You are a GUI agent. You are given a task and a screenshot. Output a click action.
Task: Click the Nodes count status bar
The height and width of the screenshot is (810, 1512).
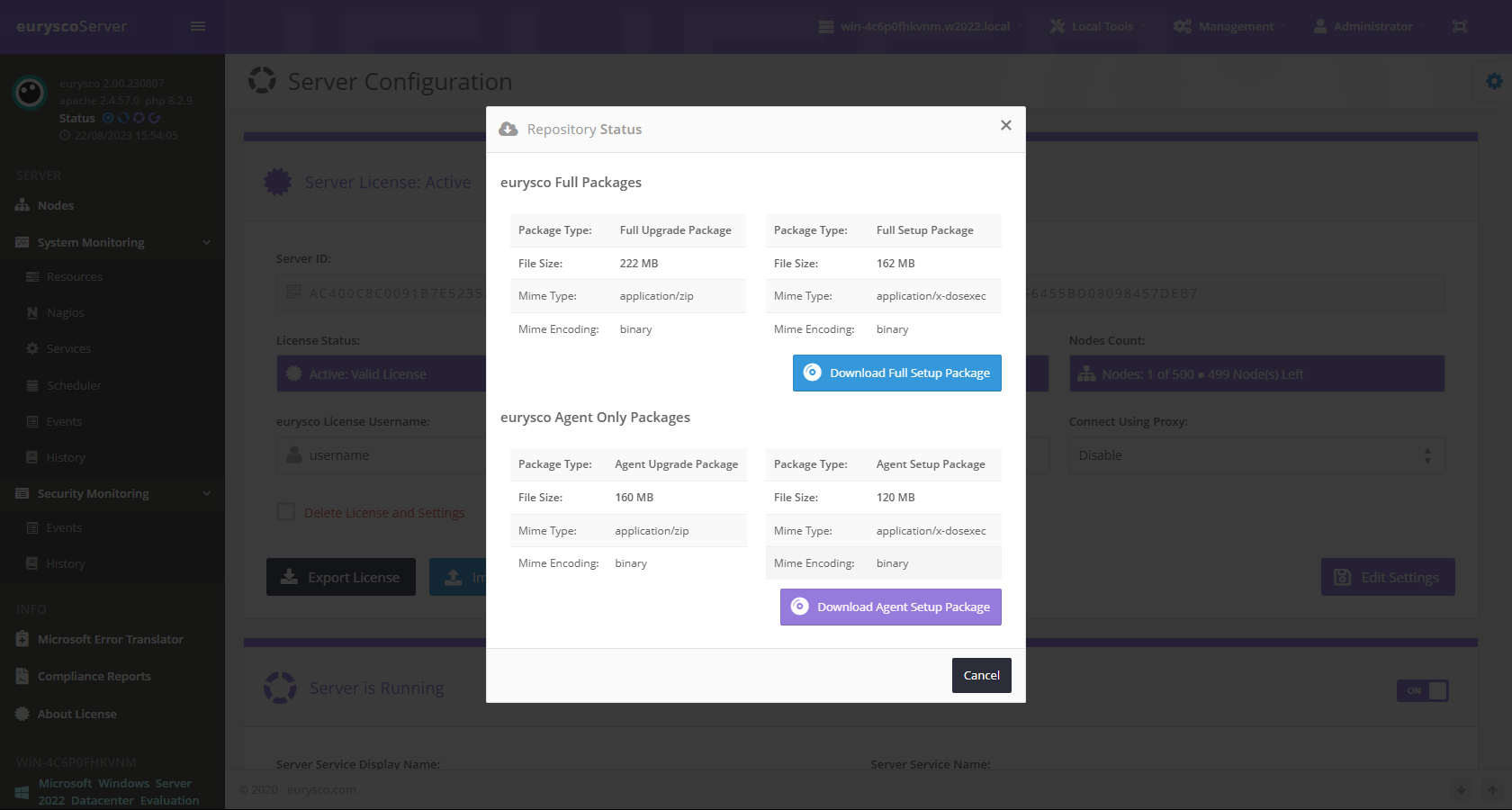[x=1256, y=373]
